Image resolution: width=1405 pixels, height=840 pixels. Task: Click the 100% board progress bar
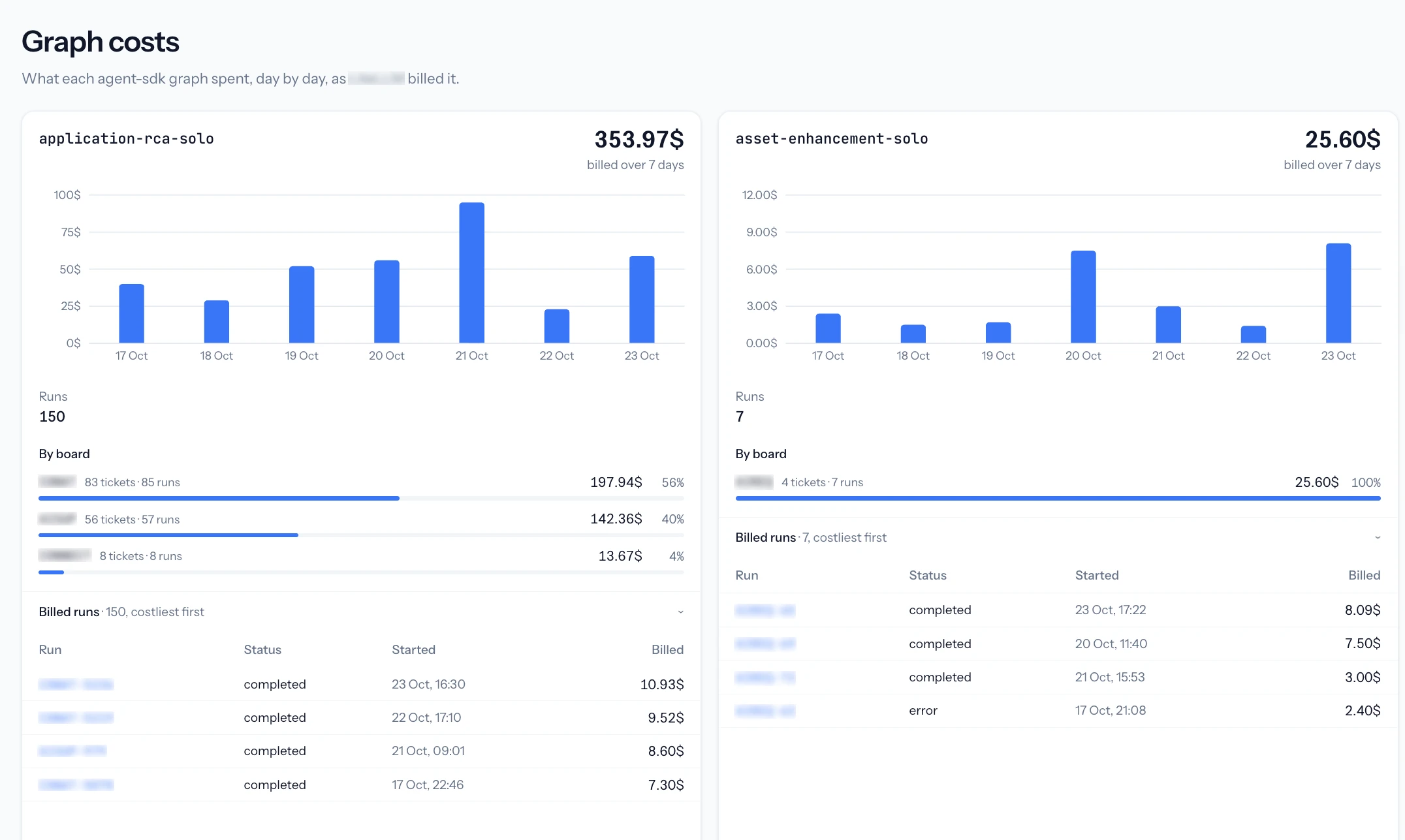(1058, 499)
